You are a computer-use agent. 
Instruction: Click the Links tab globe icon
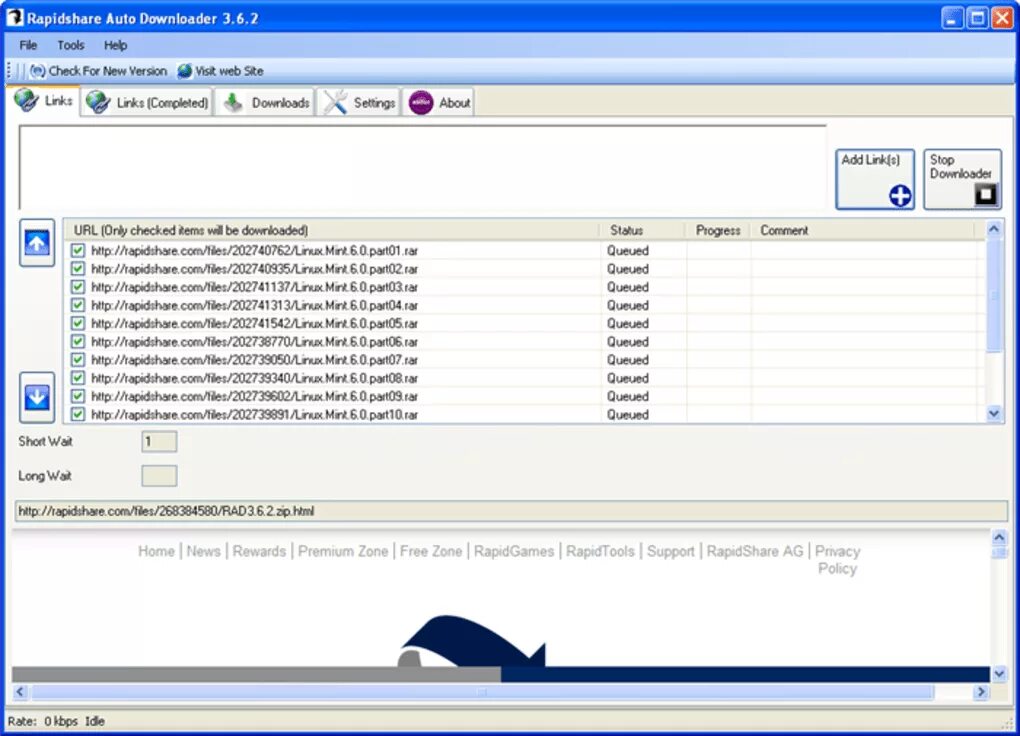(x=27, y=100)
